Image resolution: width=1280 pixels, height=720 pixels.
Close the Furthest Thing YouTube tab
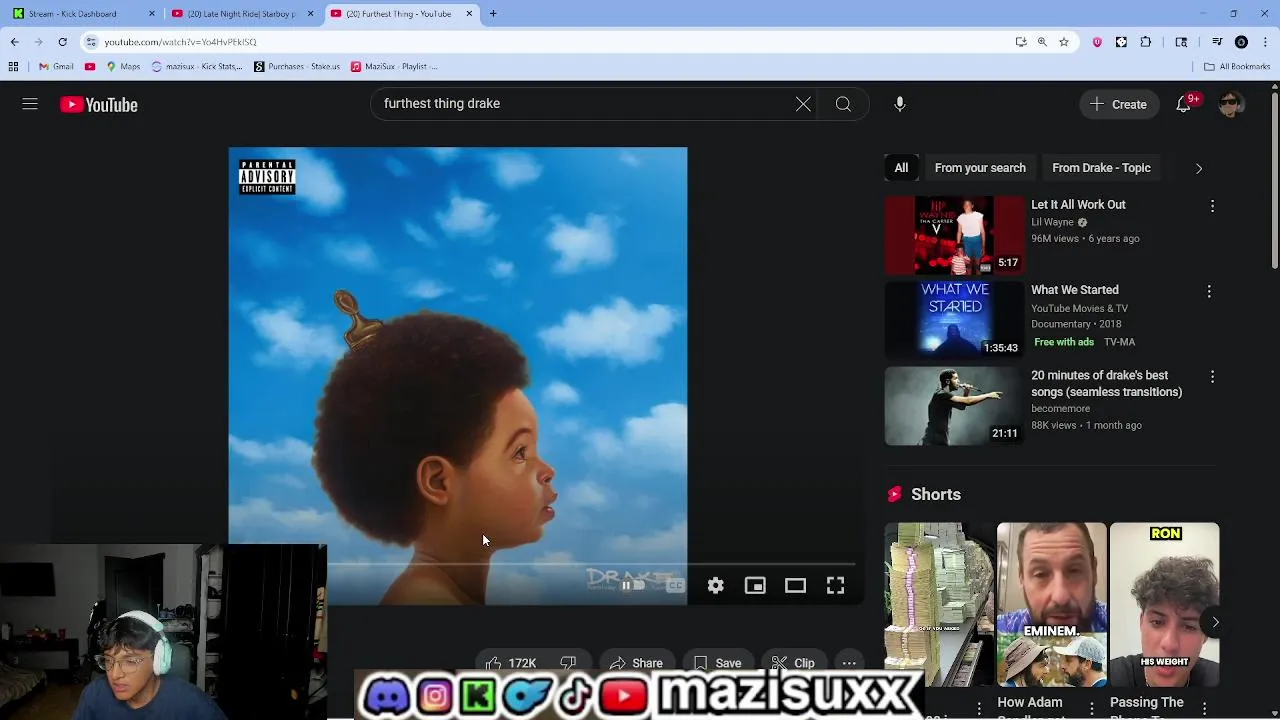click(x=469, y=14)
